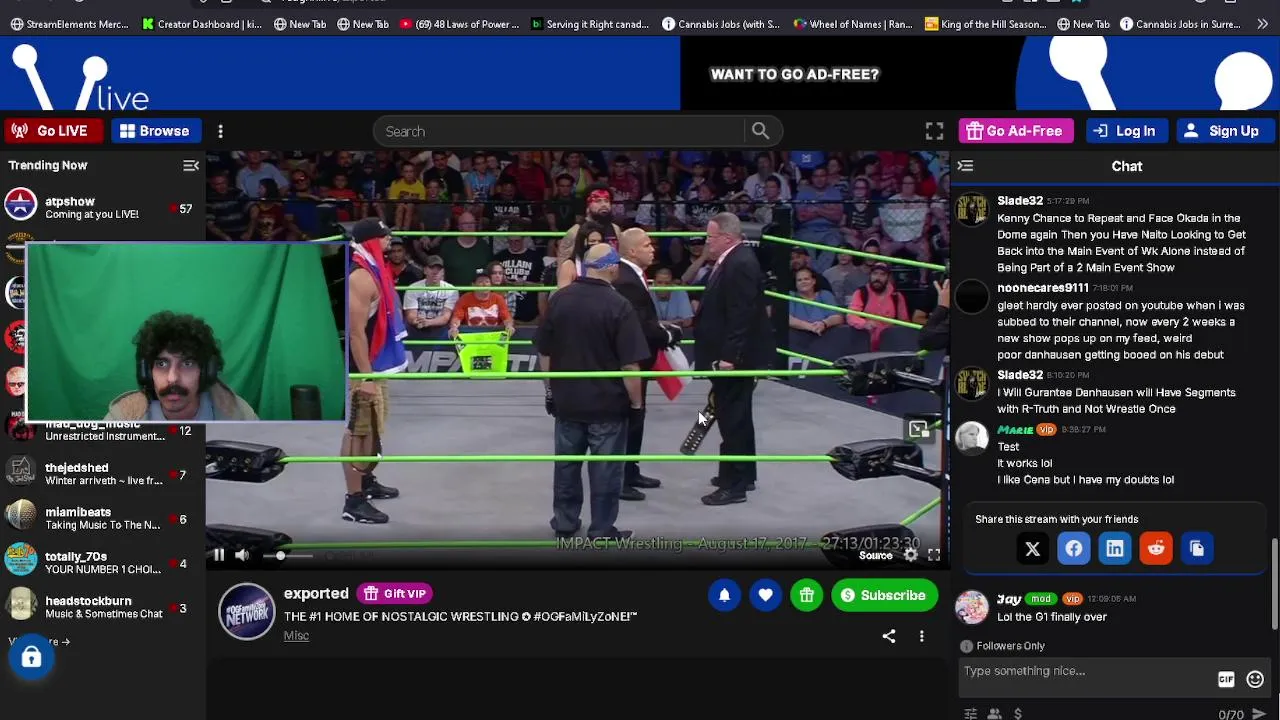Share the stream on Facebook

click(1073, 548)
